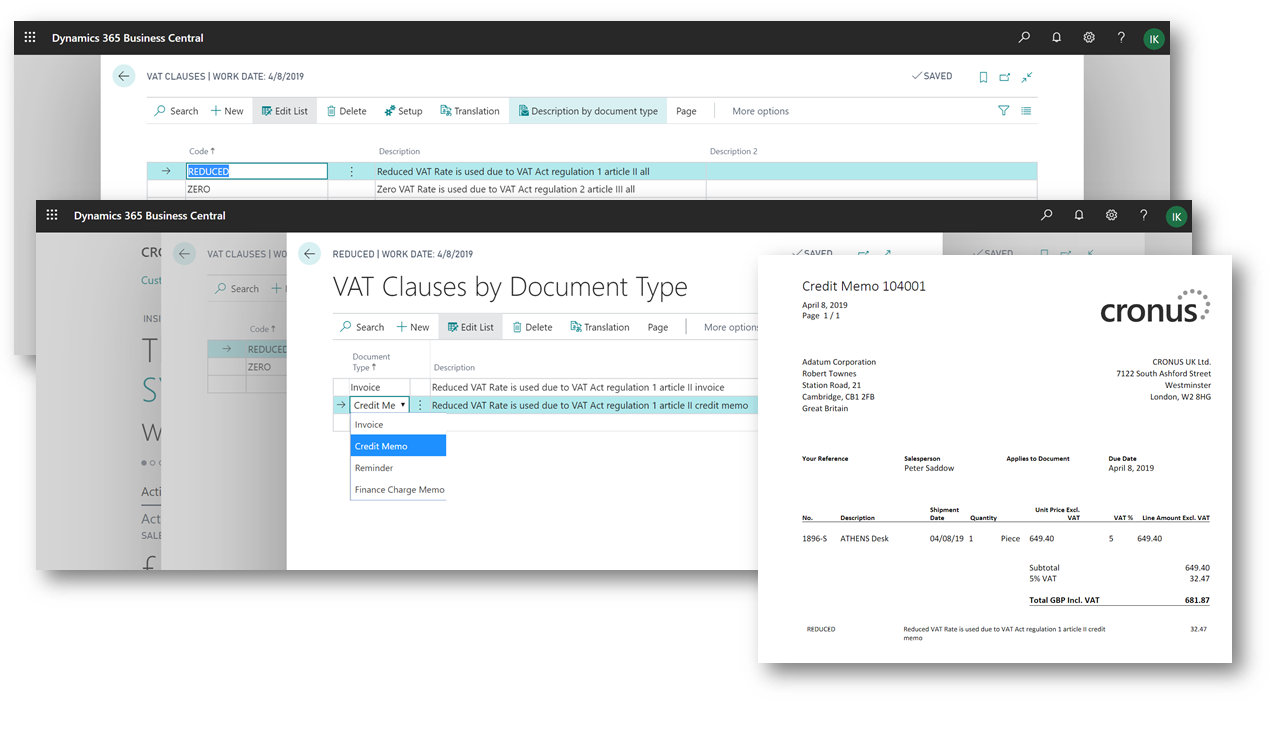This screenshot has width=1271, height=738.
Task: Click New to add a VAT clause
Action: 412,326
